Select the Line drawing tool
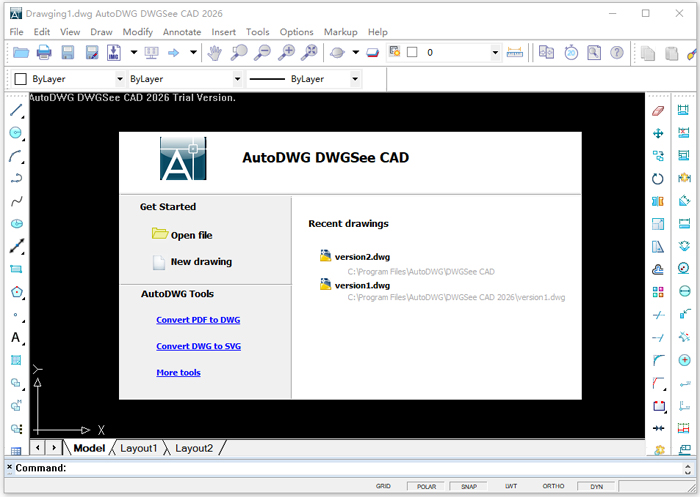Screen dimensions: 700x497 [x=16, y=109]
